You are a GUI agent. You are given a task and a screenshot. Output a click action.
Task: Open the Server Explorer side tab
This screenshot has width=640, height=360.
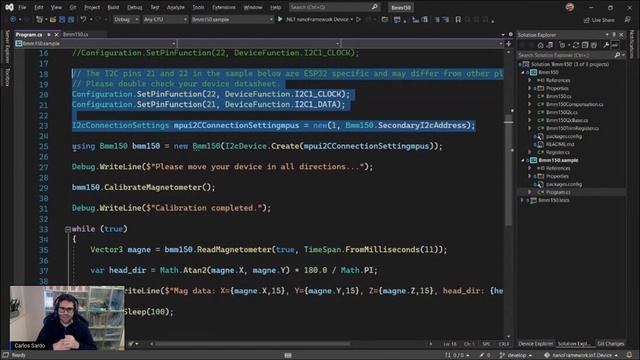7,46
